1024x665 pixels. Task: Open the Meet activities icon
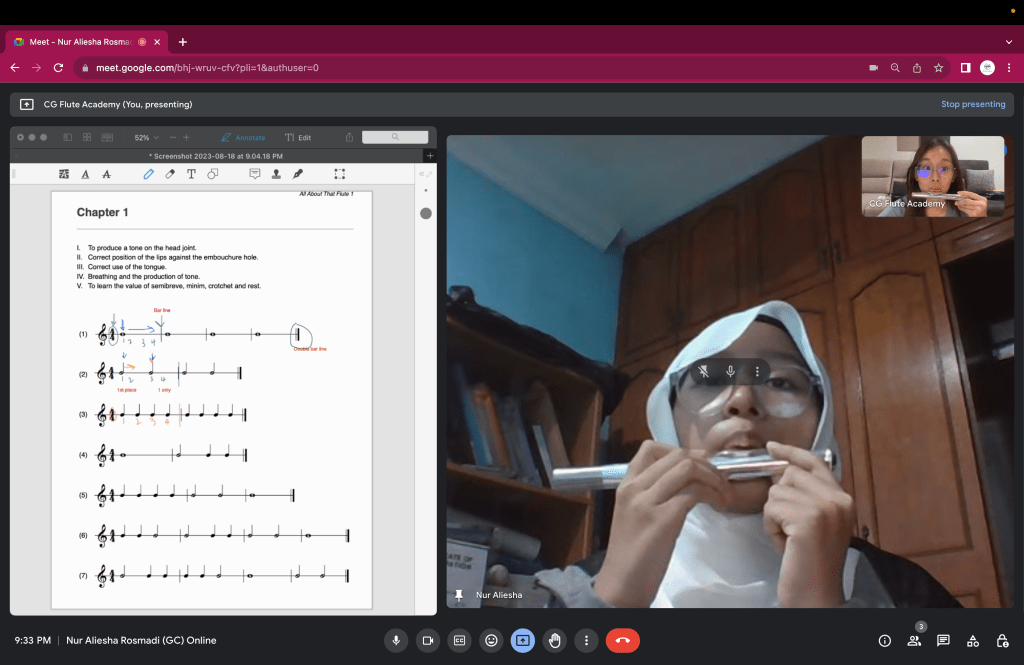[972, 641]
